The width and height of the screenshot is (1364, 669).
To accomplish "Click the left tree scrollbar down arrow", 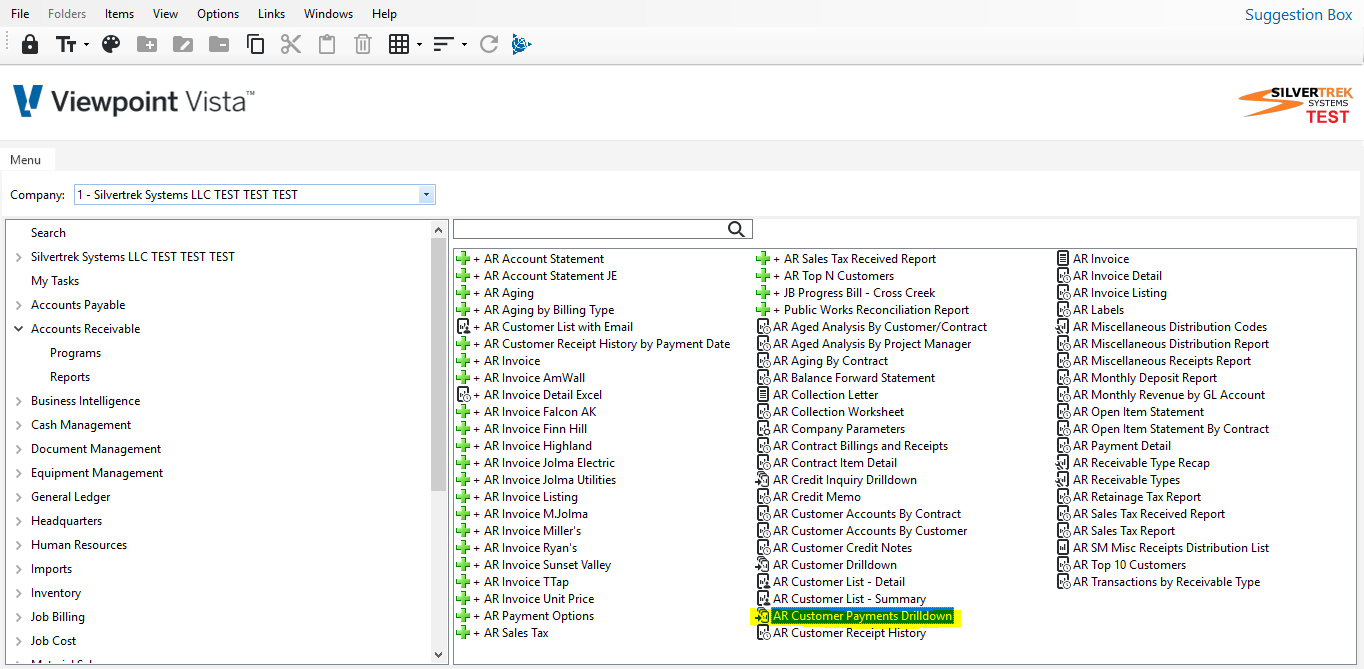I will click(x=438, y=655).
